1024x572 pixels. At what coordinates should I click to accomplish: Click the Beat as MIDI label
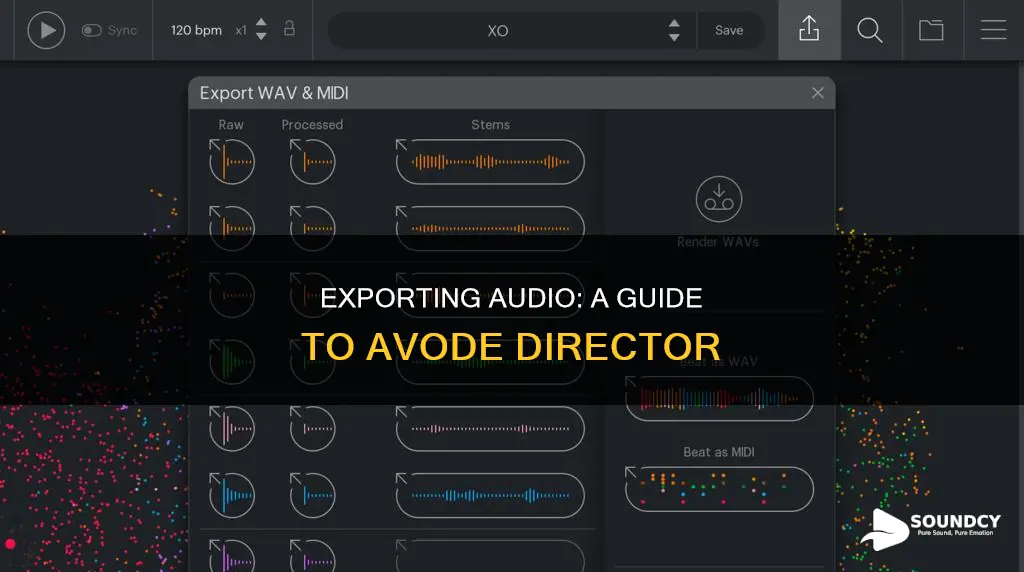coord(719,452)
